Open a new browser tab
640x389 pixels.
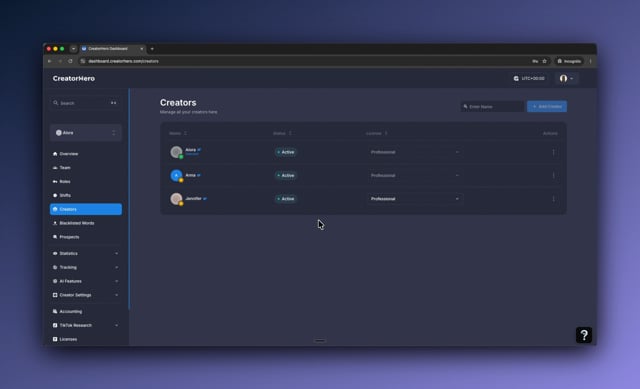[x=152, y=49]
